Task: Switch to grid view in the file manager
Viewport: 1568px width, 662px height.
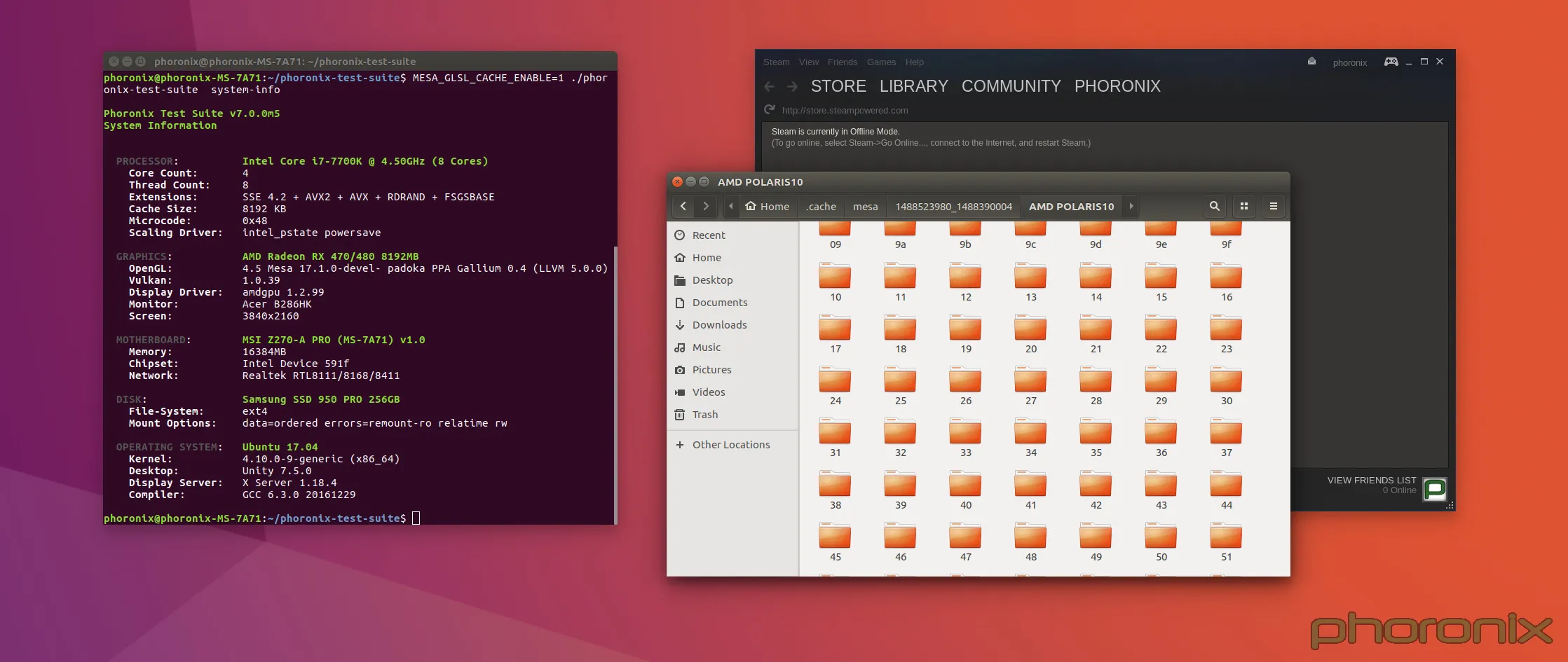Action: pos(1244,206)
